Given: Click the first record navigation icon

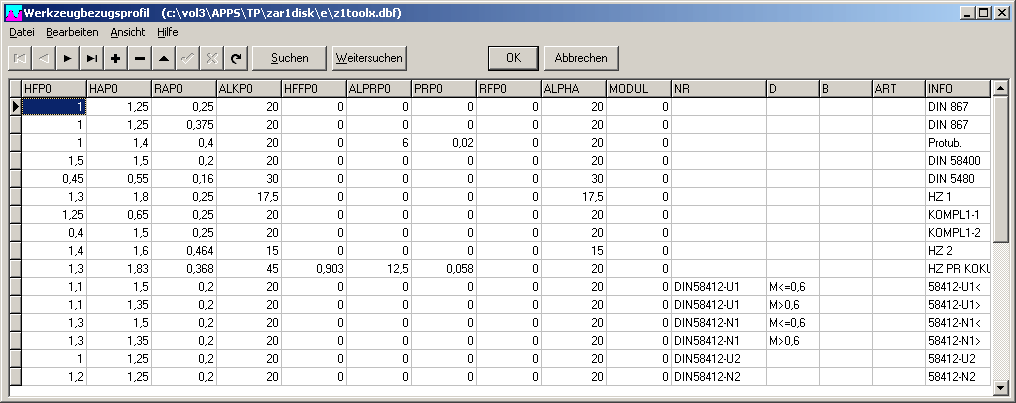Looking at the screenshot, I should pos(20,58).
